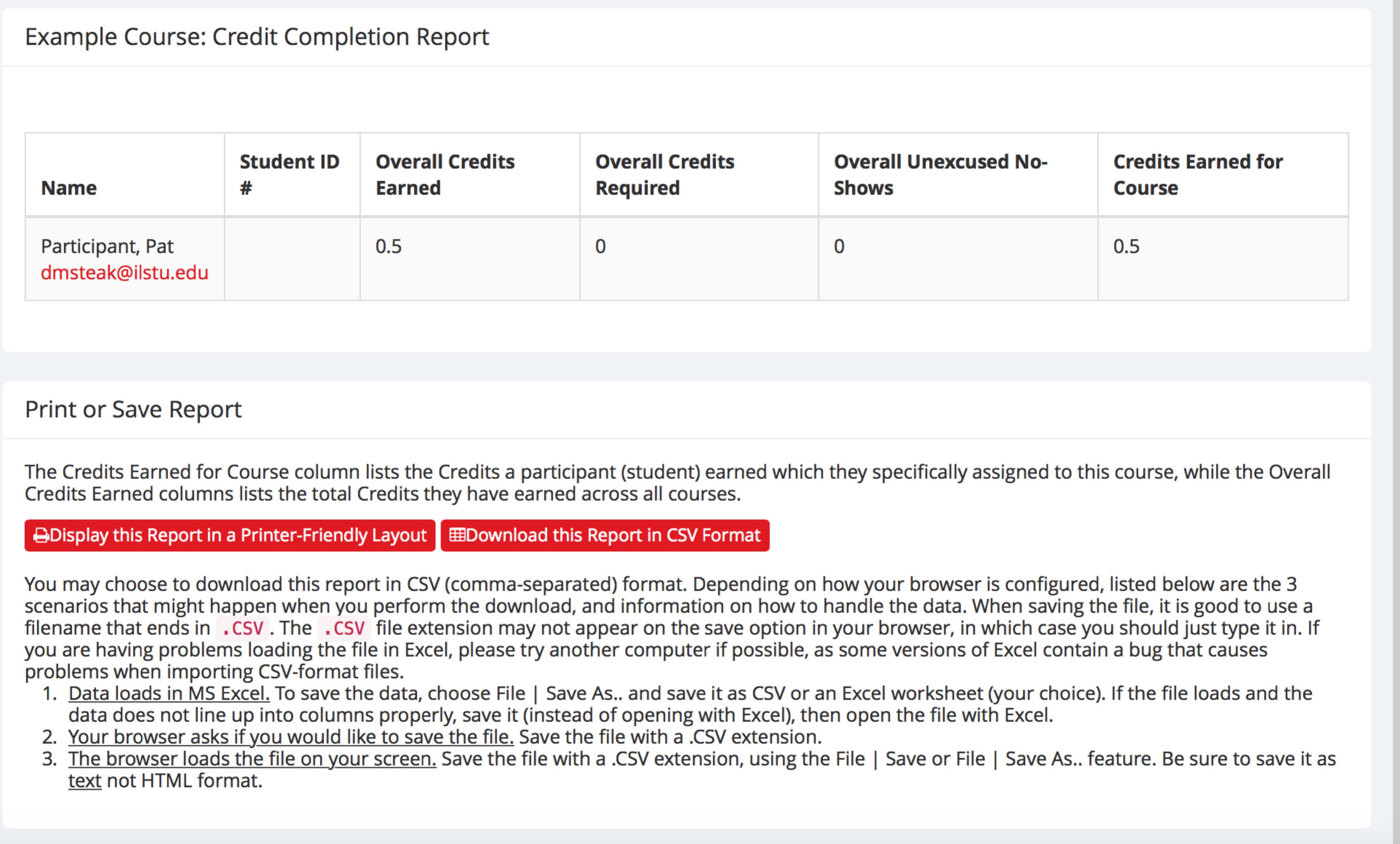Viewport: 1400px width, 844px height.
Task: Open the dmsteak@ilstu.edu email link
Action: (125, 272)
